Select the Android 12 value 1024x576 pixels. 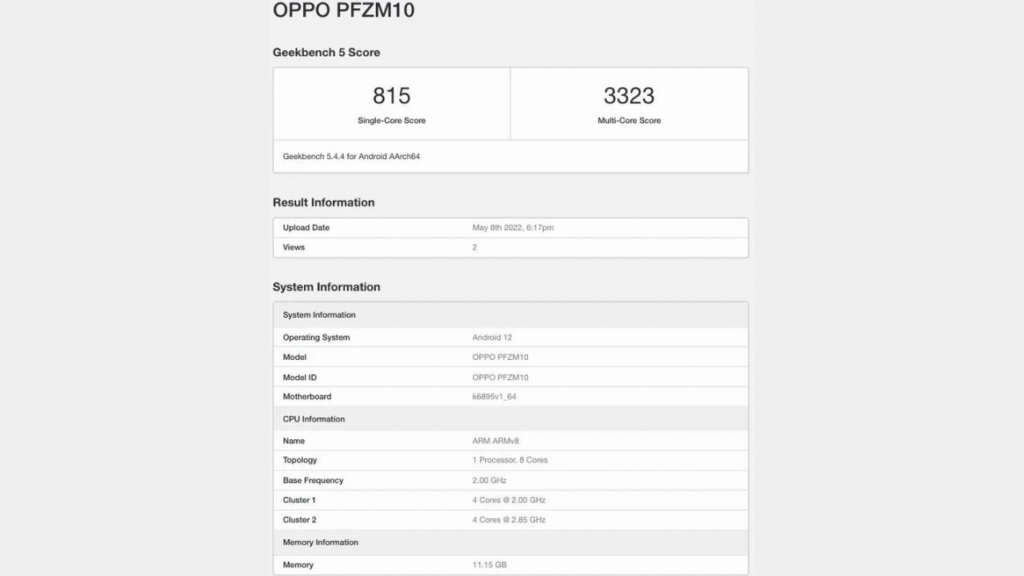coord(492,337)
